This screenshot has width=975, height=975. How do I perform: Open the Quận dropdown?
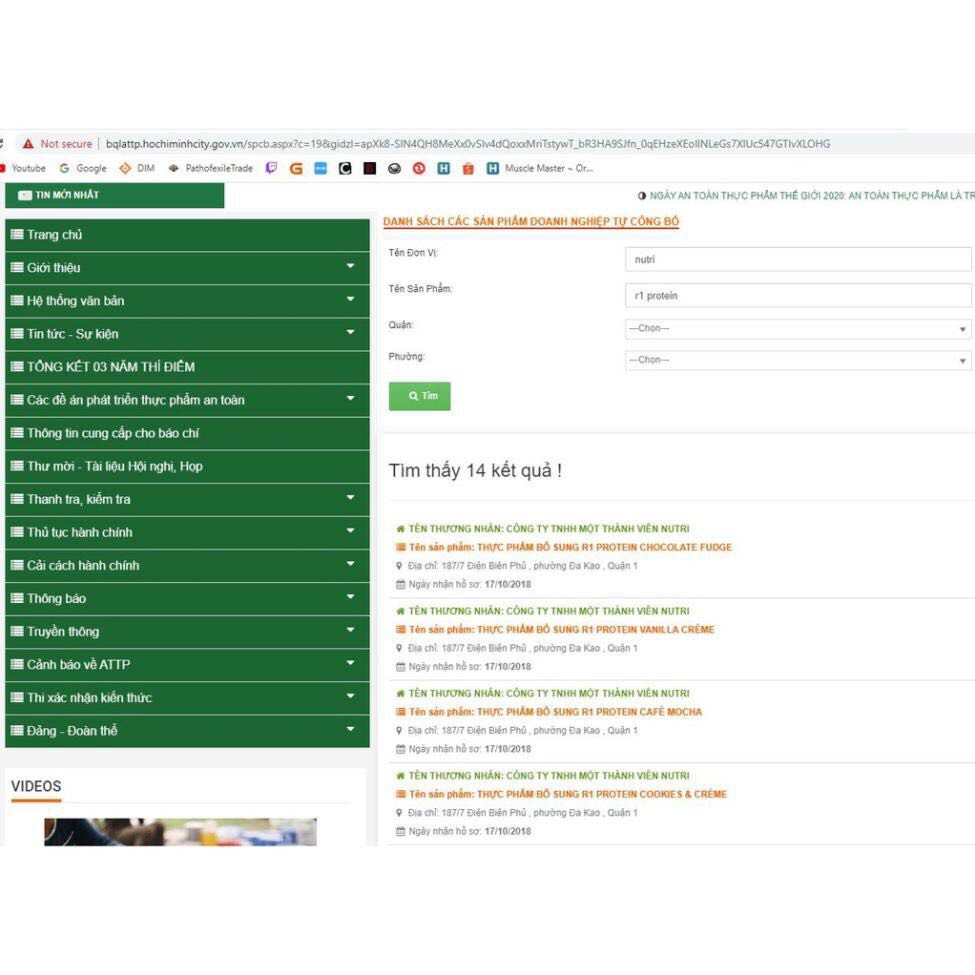click(797, 329)
